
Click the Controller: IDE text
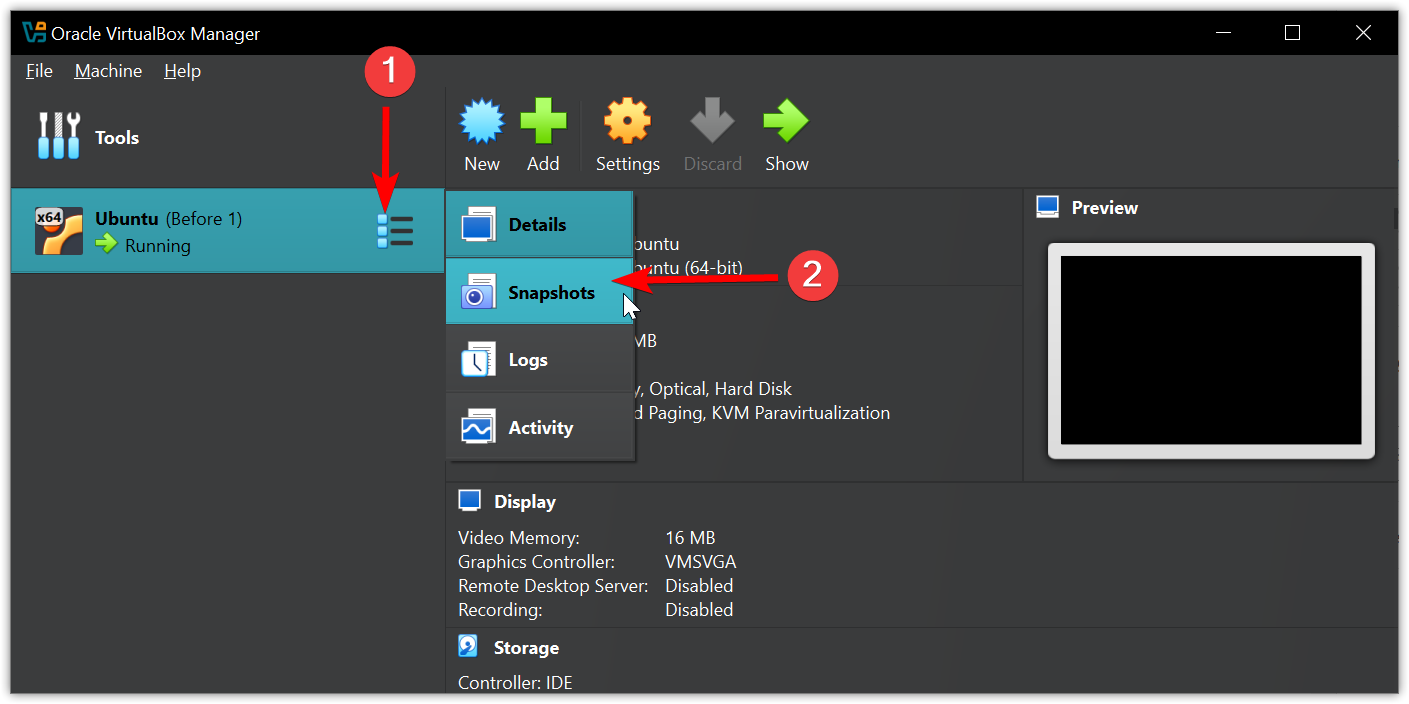[x=515, y=683]
